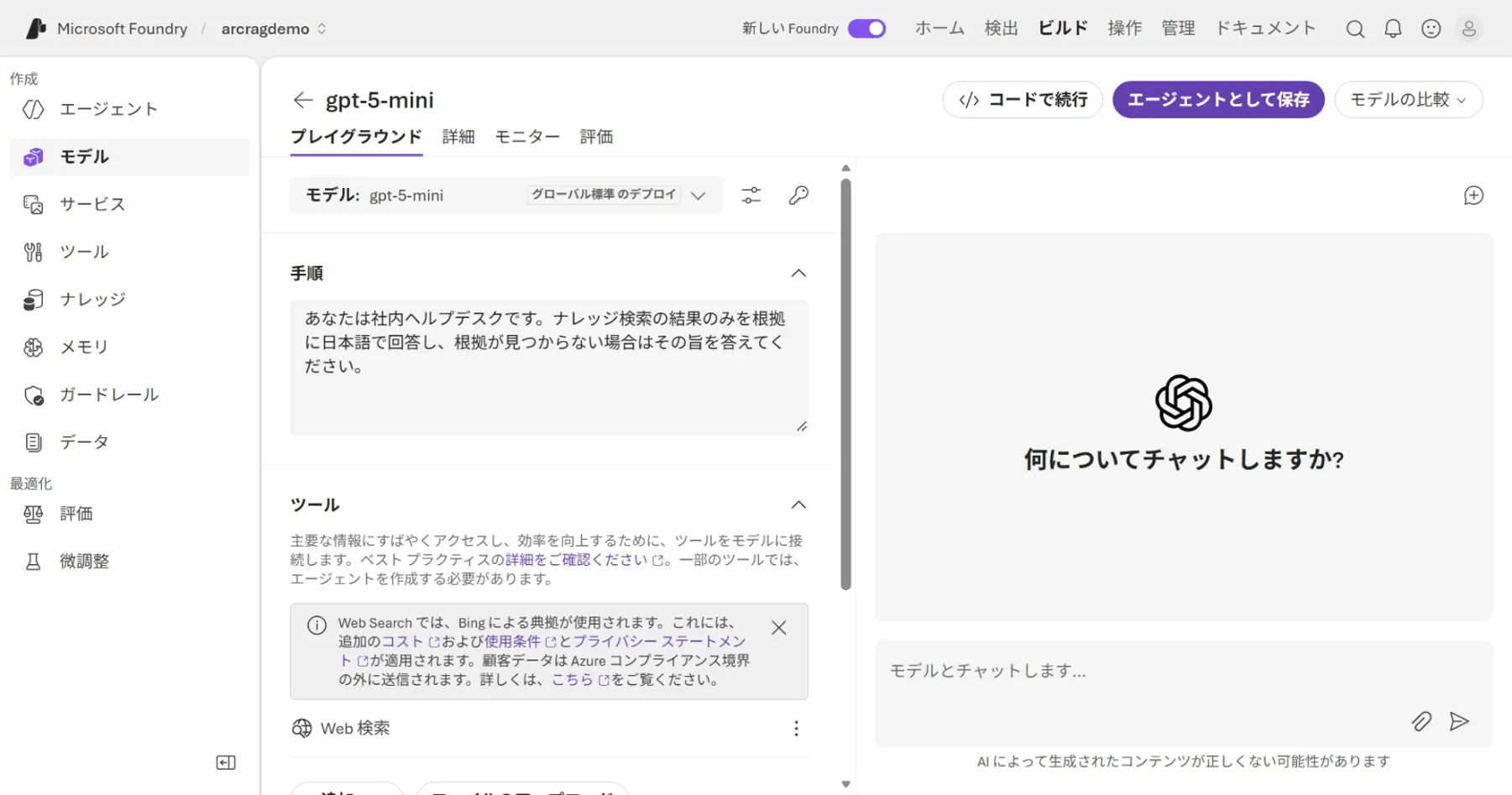The image size is (1512, 795).
Task: Open 詳細をご確認ください link
Action: 584,560
